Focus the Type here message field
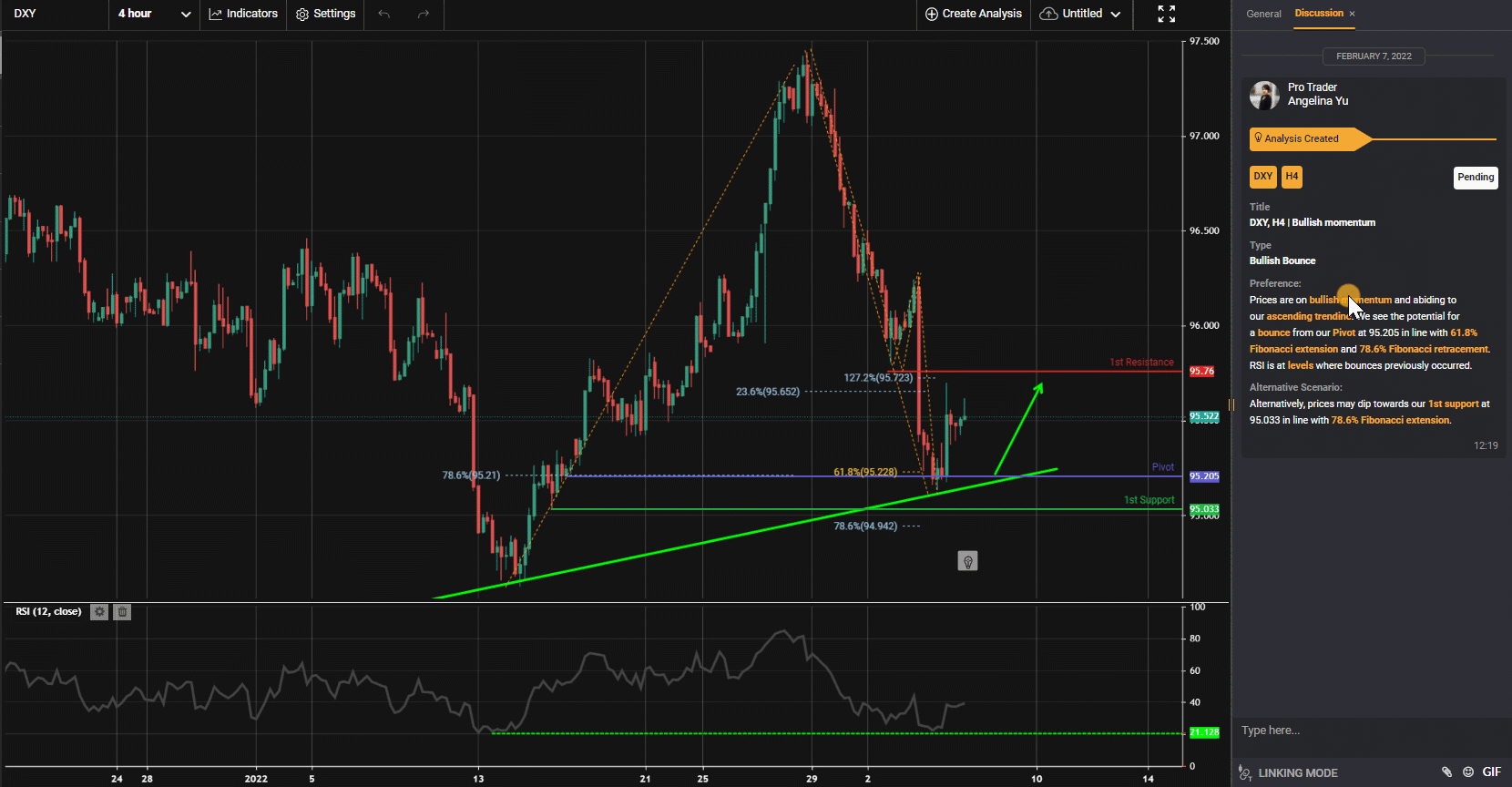 click(1371, 731)
